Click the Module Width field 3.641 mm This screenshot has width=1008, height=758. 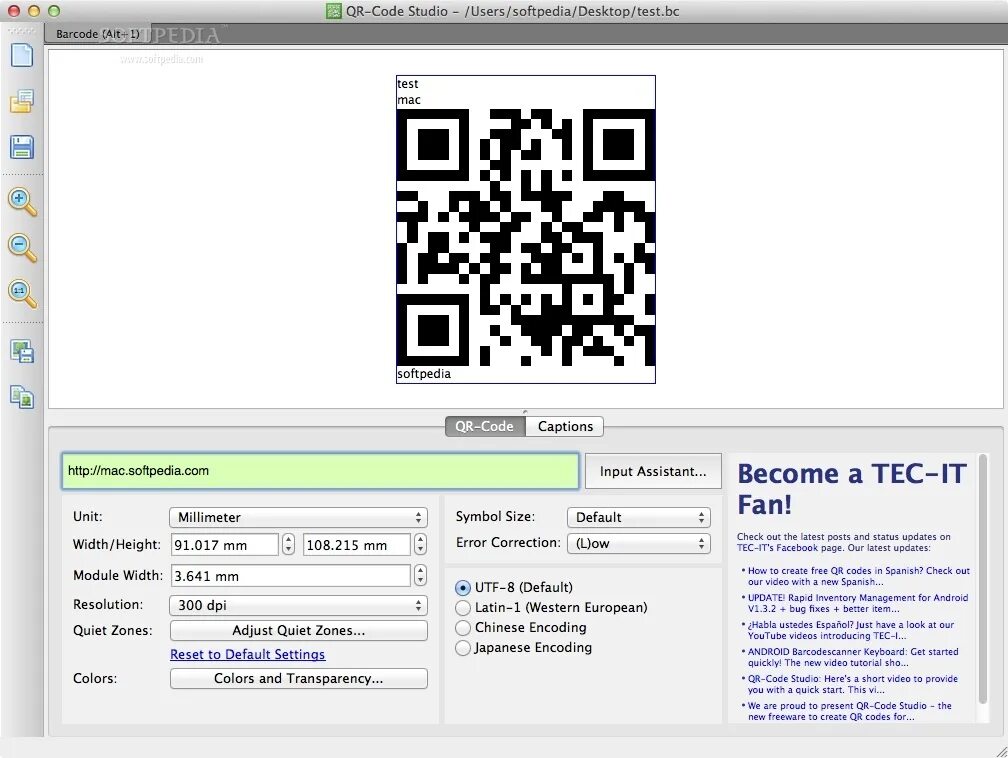(x=290, y=576)
